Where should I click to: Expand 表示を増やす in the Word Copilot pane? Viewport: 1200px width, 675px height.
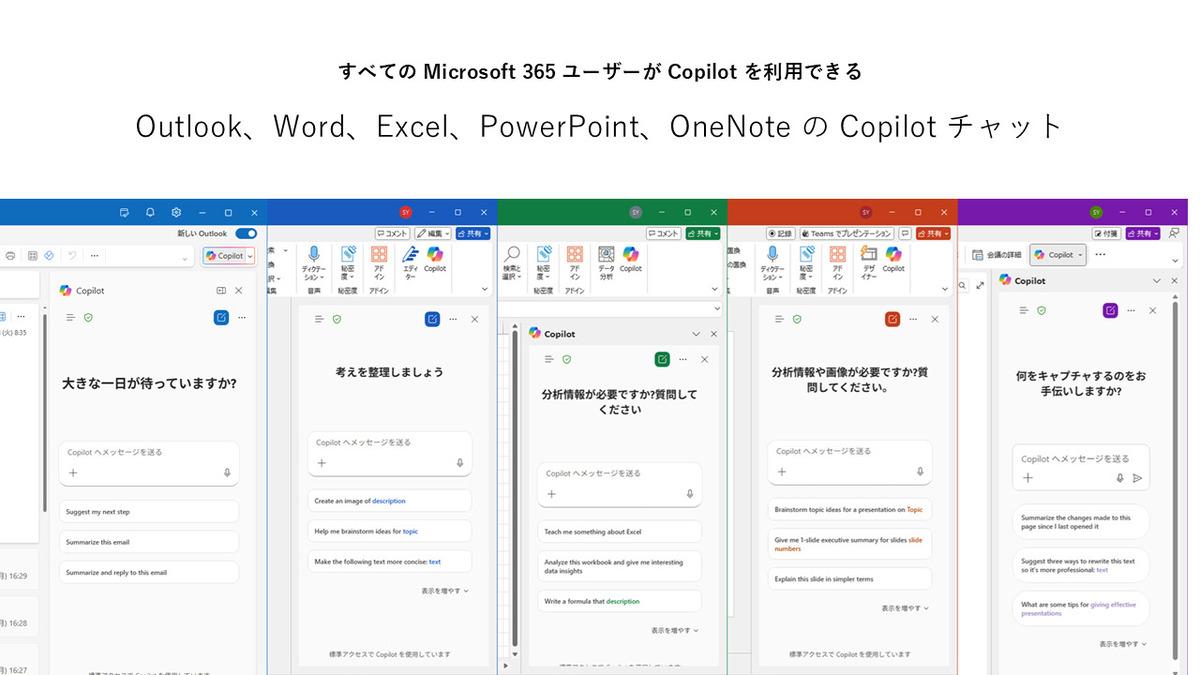click(x=444, y=591)
